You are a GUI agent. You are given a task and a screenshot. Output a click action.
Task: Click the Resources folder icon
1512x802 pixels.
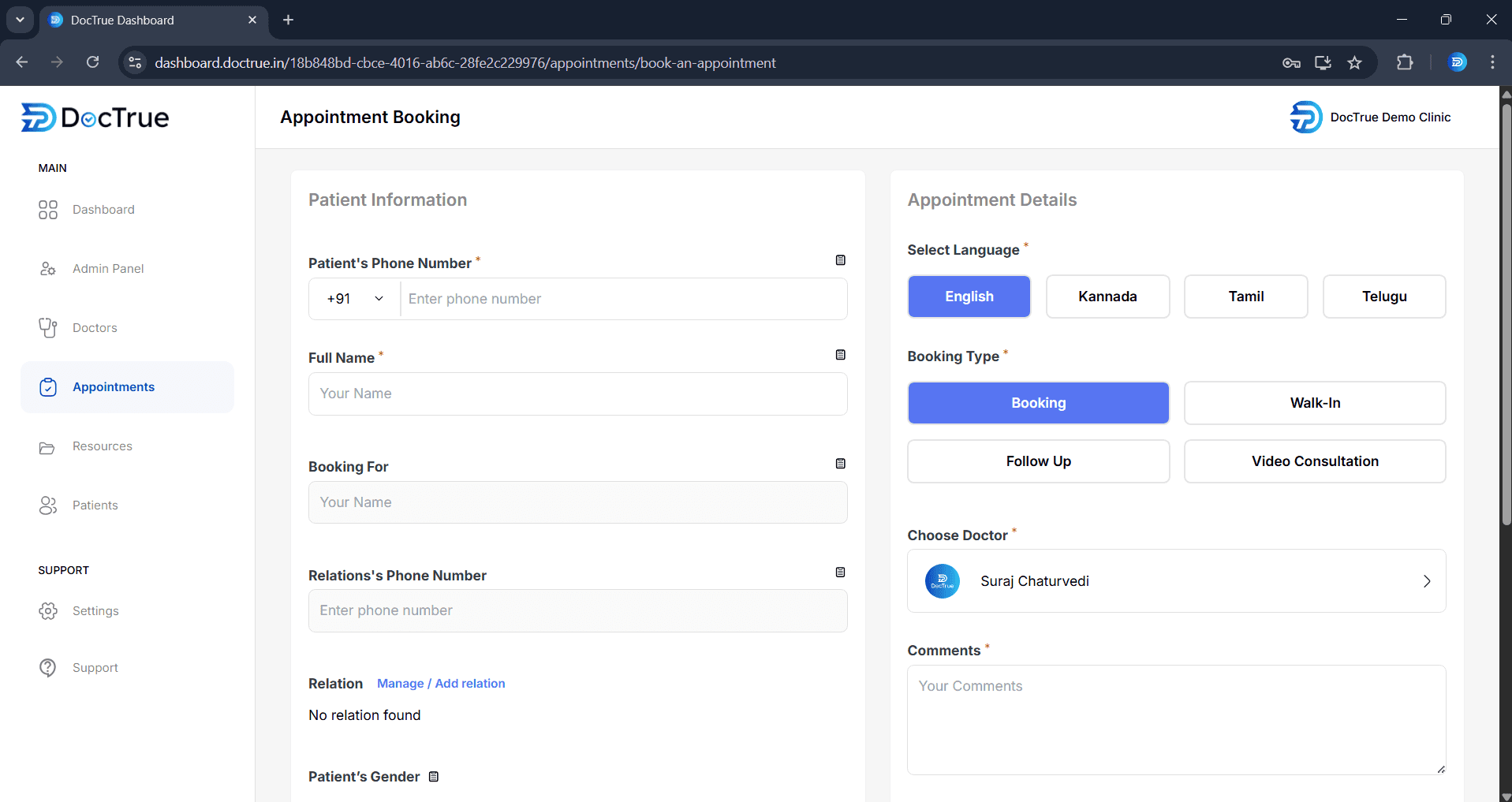point(47,447)
